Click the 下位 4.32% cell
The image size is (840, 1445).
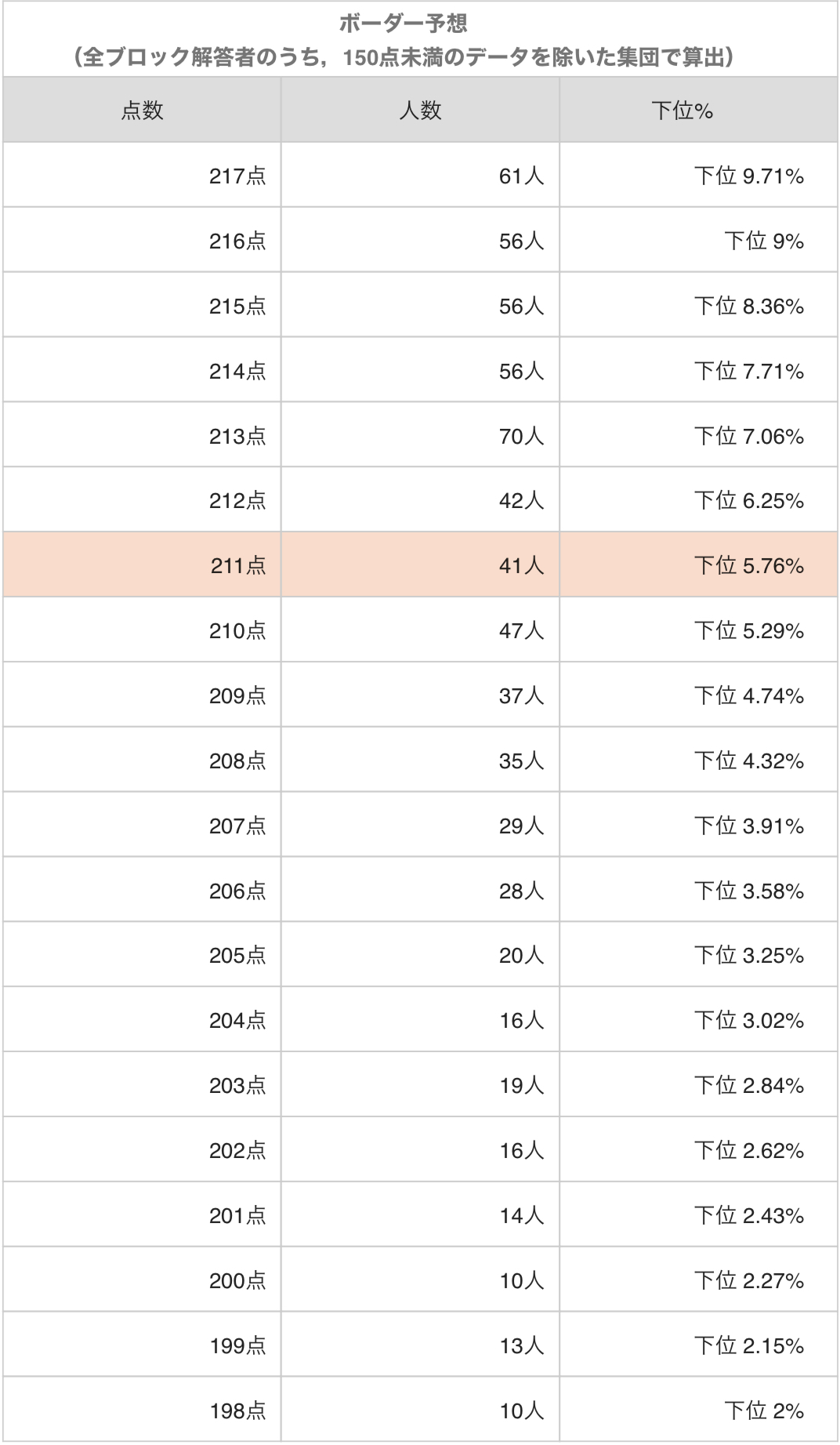(x=748, y=761)
